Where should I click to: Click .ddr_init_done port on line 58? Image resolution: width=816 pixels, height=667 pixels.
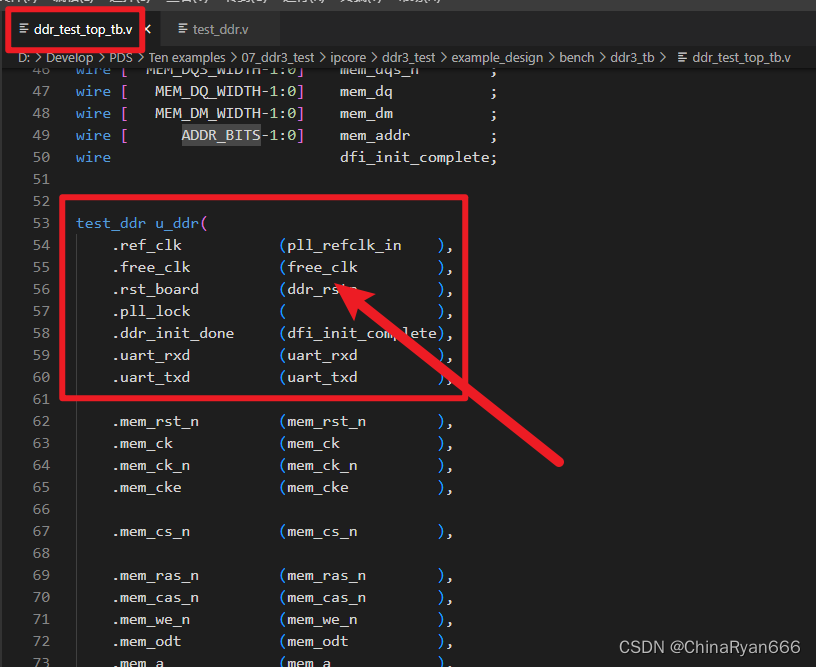(173, 333)
